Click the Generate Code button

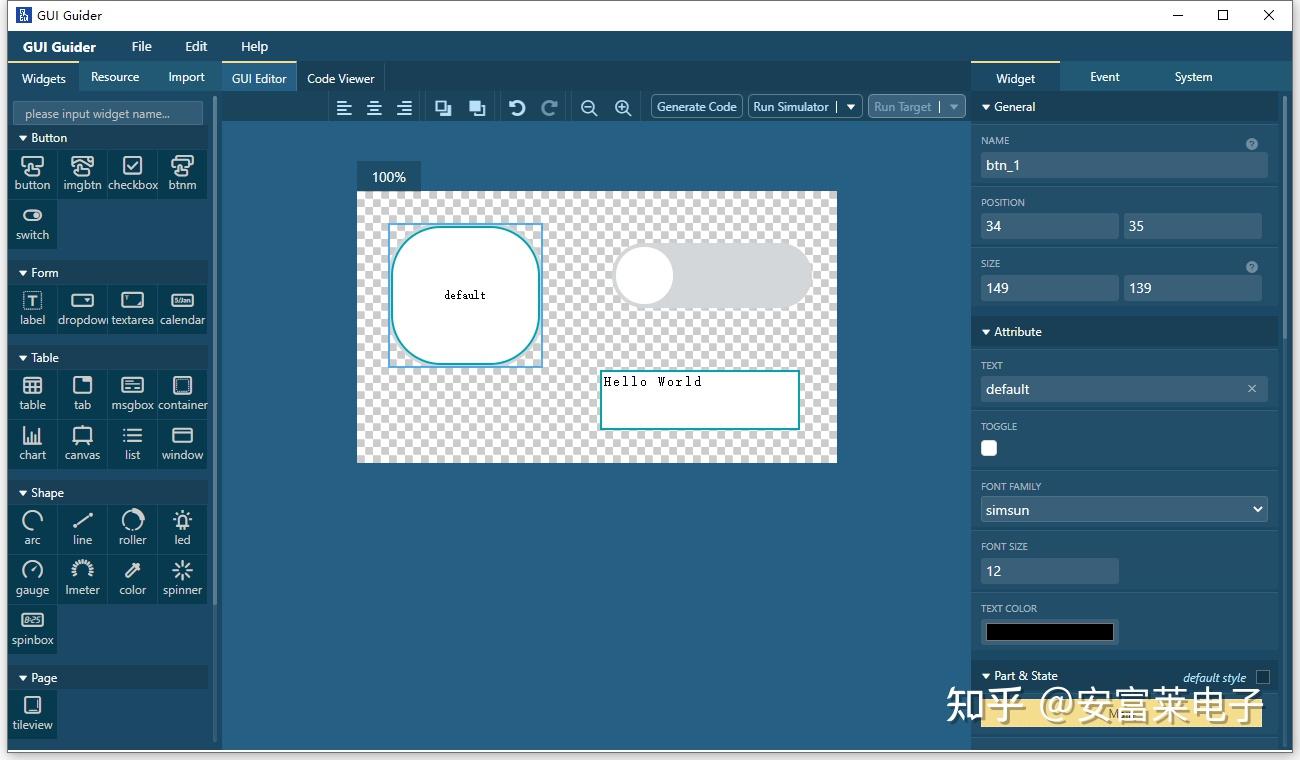tap(696, 106)
